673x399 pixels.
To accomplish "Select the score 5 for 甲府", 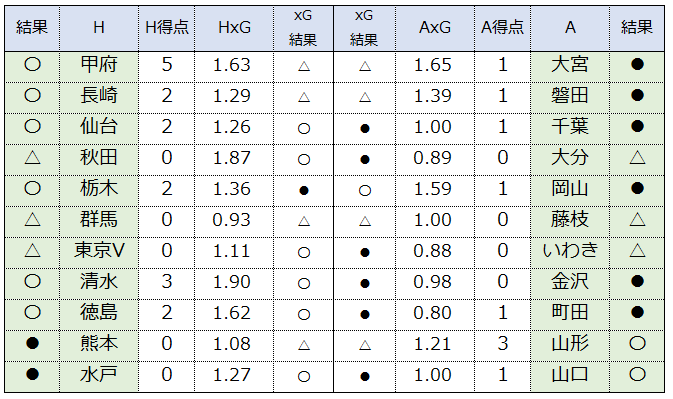I will click(x=167, y=65).
